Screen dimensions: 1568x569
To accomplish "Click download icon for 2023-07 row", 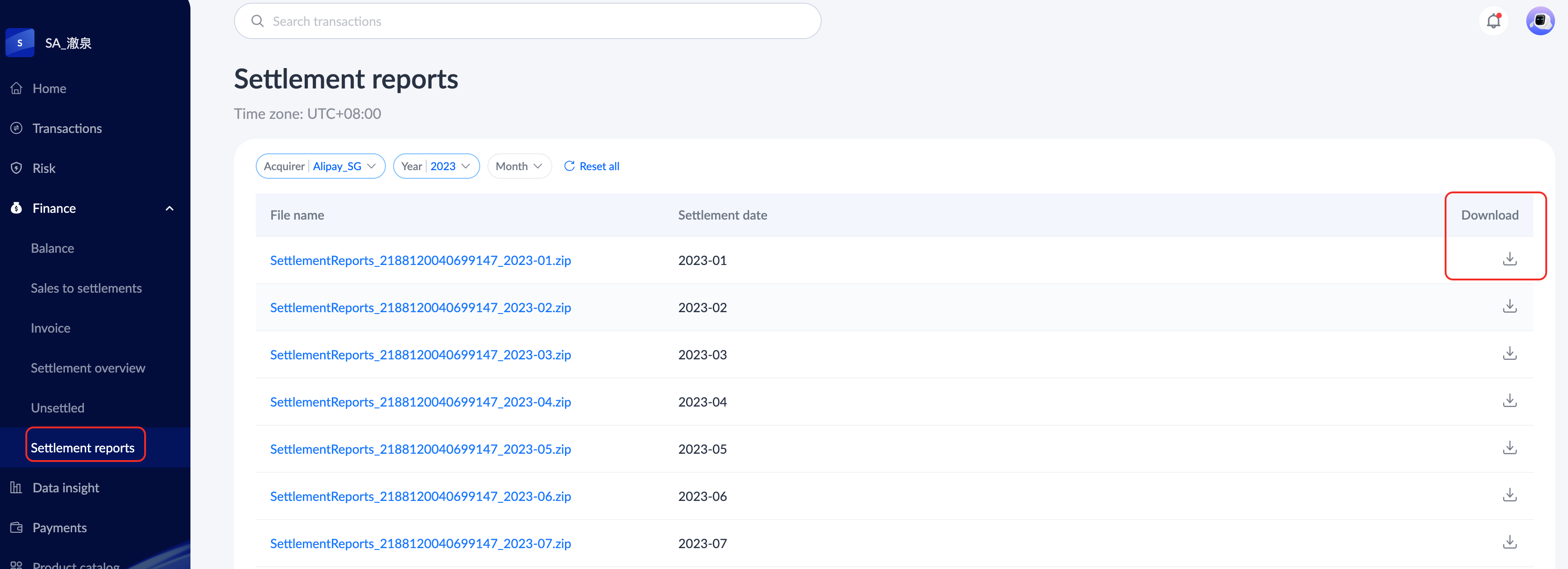I will [1509, 542].
